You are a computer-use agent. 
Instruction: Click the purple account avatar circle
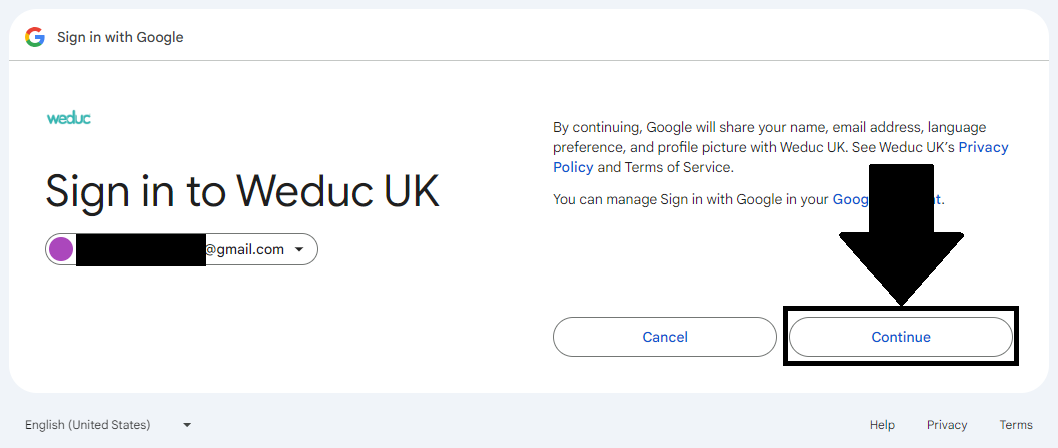click(61, 249)
